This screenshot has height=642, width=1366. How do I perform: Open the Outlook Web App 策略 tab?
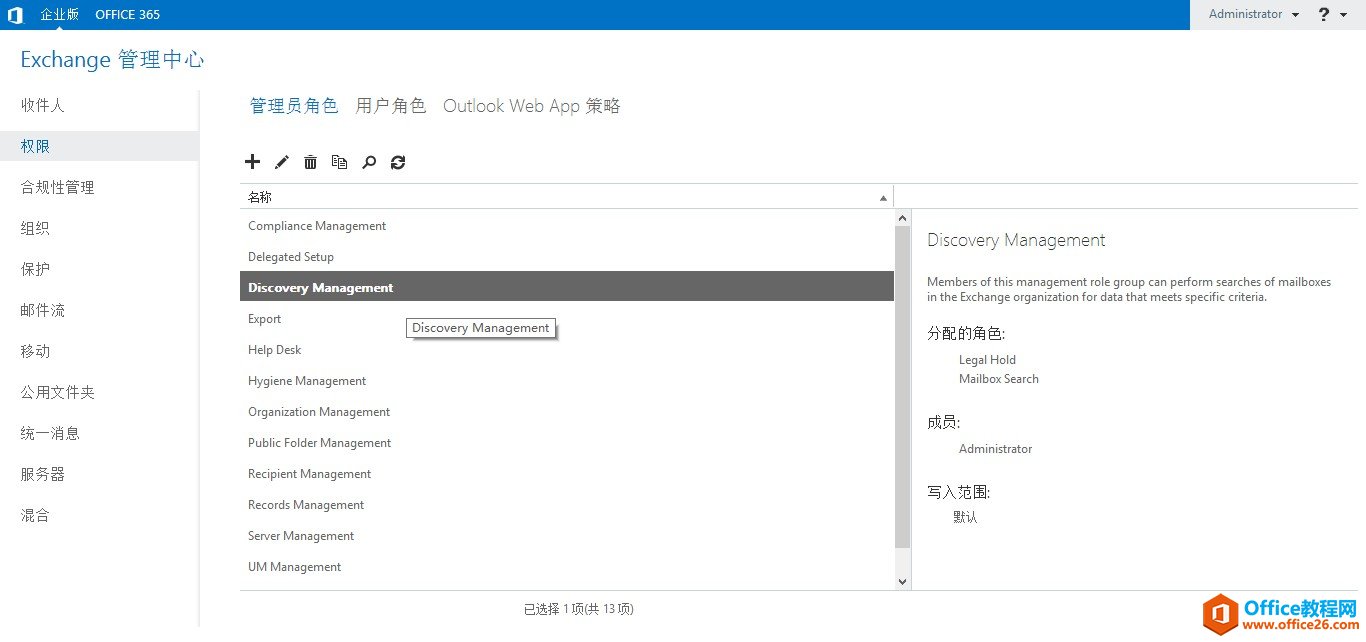[531, 105]
